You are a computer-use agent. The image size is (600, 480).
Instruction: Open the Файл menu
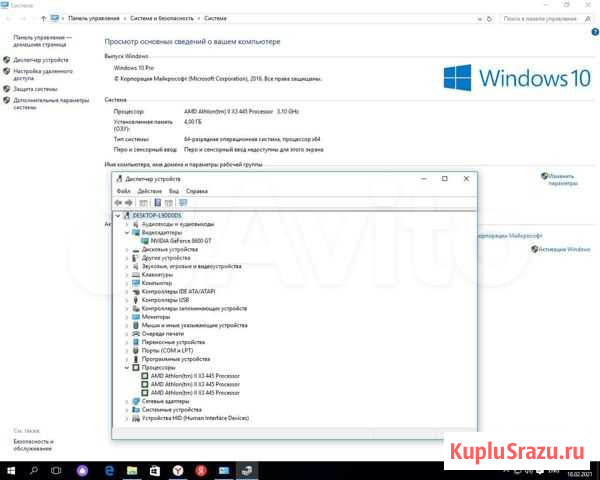(x=123, y=190)
